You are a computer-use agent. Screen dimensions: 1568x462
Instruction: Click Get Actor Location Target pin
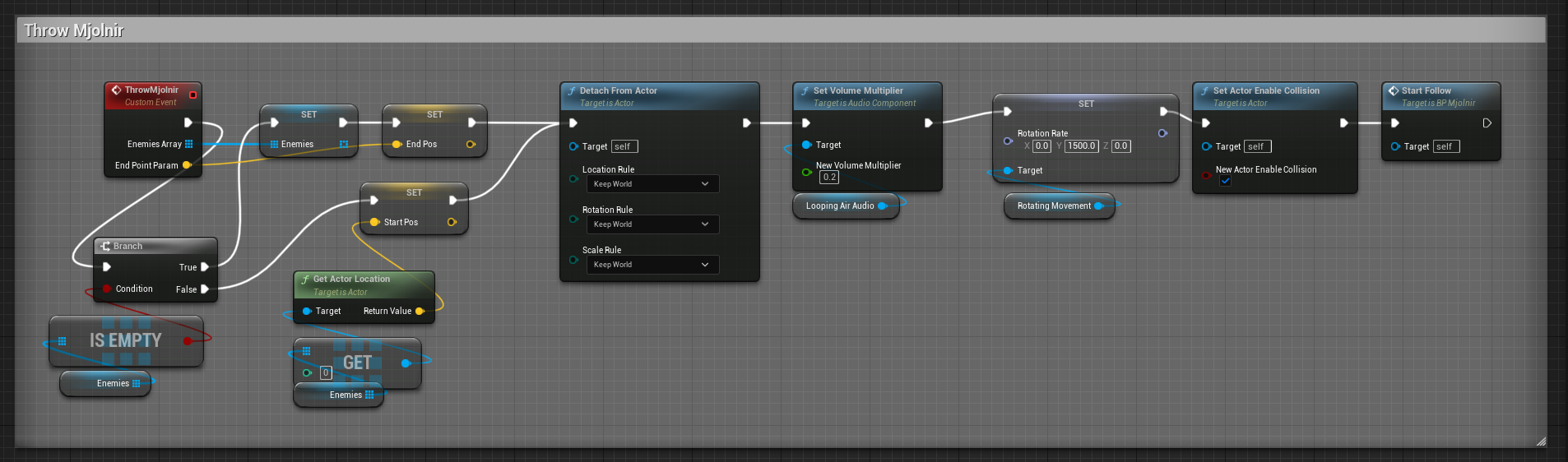click(x=307, y=311)
